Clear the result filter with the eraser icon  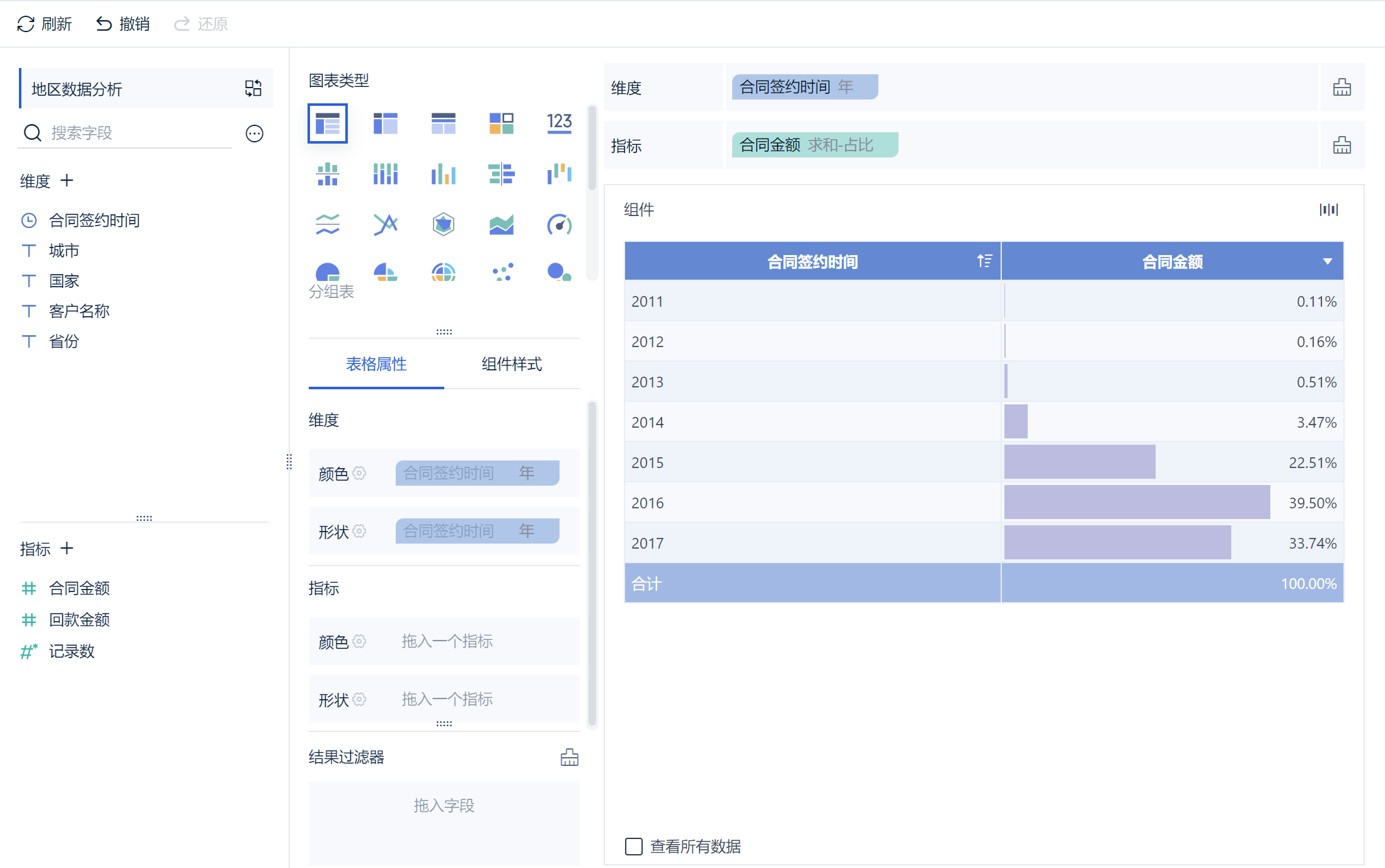coord(570,757)
